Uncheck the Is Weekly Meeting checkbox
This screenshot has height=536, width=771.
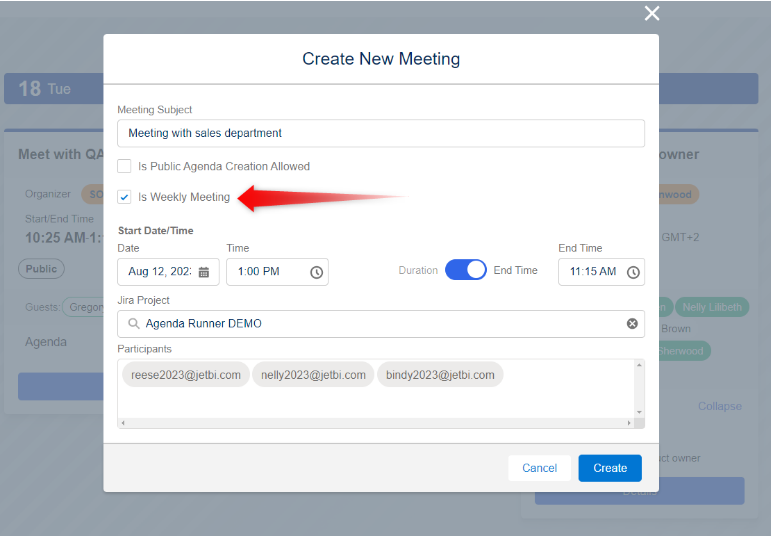[124, 197]
